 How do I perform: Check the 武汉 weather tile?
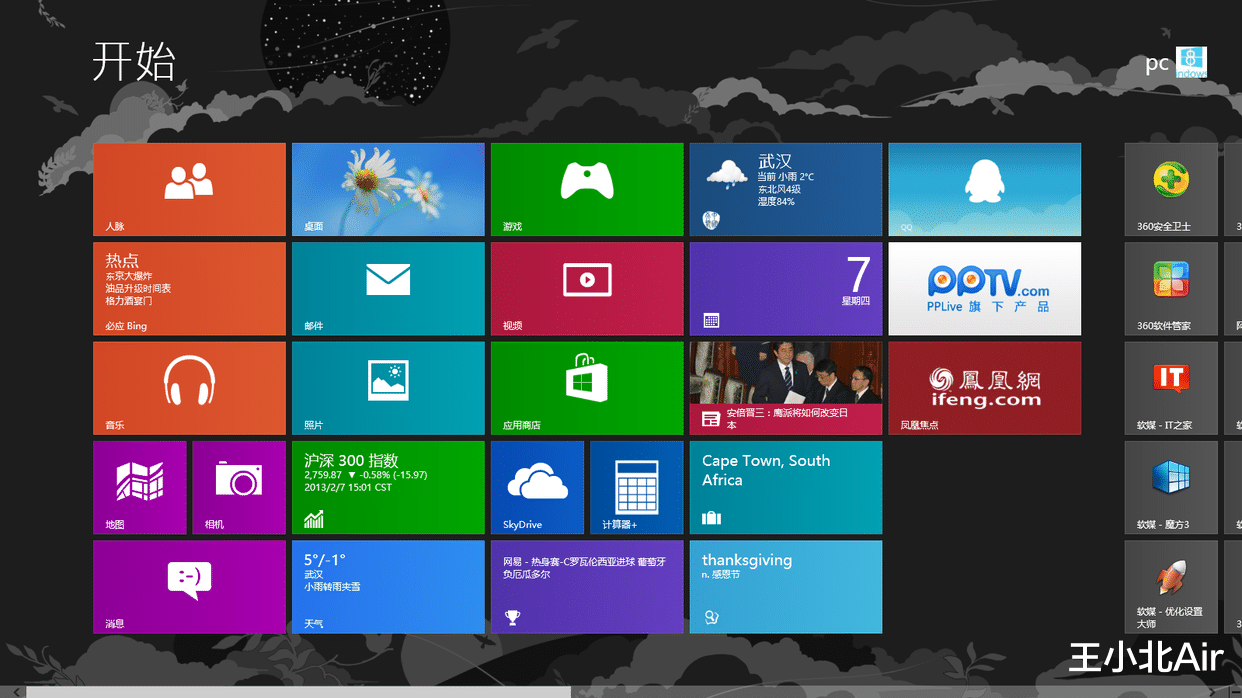pyautogui.click(x=785, y=189)
